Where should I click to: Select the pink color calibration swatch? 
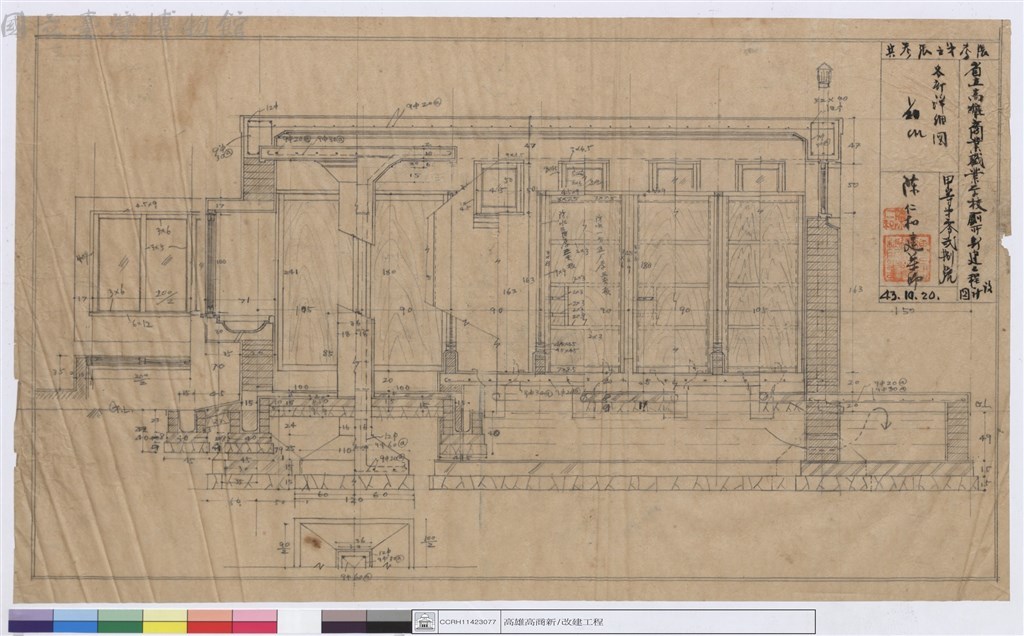pos(254,621)
